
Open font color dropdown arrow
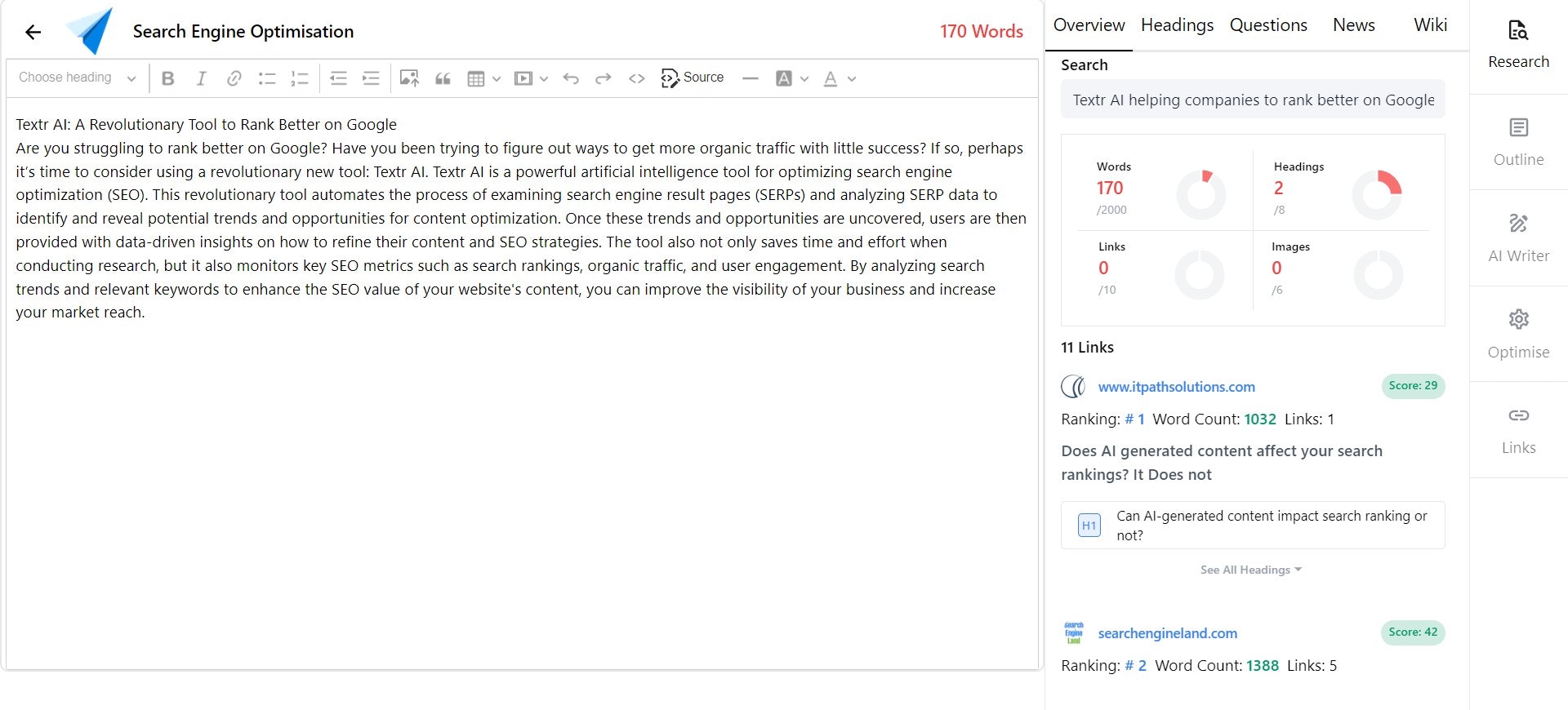[x=852, y=79]
